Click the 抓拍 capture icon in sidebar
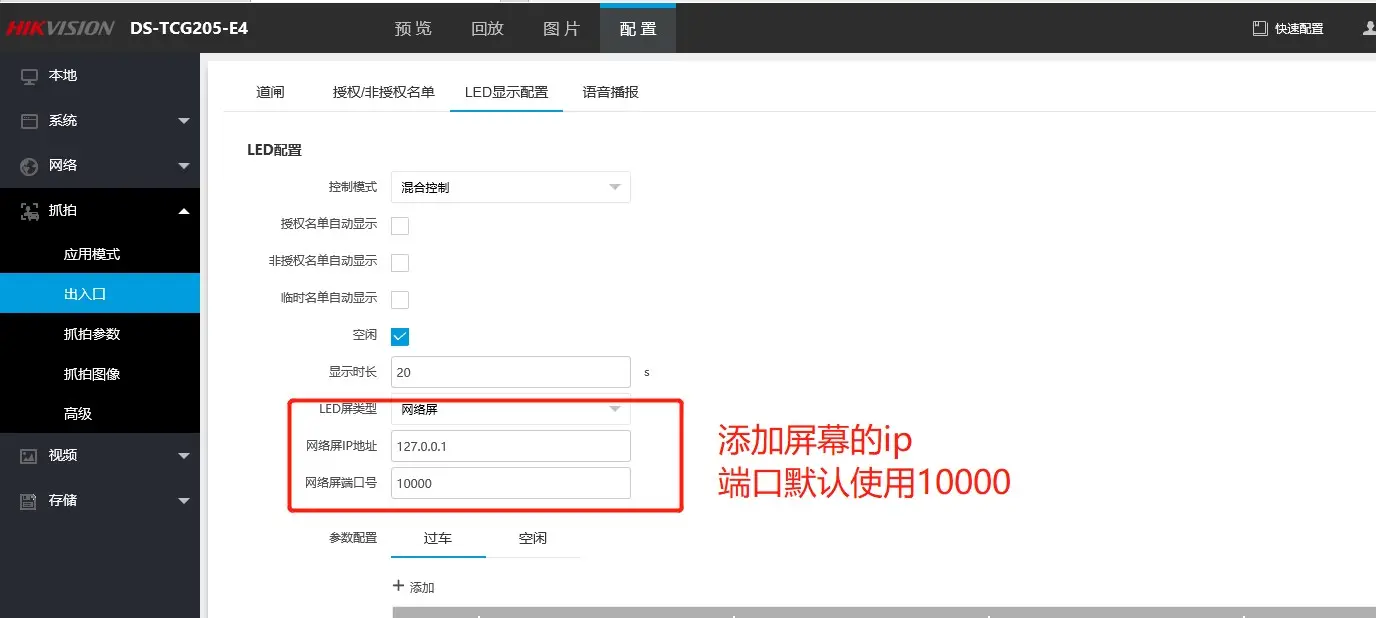The height and width of the screenshot is (618, 1376). tap(29, 211)
